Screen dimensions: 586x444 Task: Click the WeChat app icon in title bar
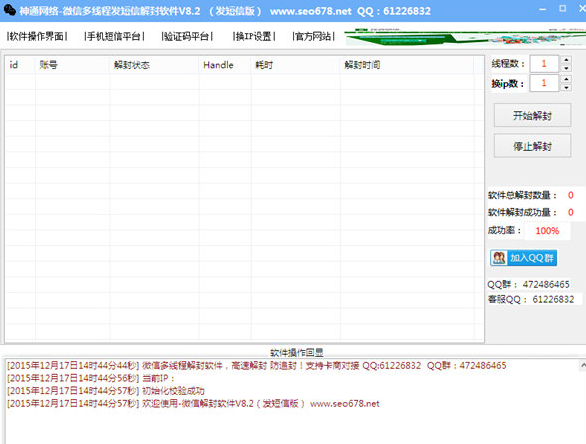click(x=9, y=10)
